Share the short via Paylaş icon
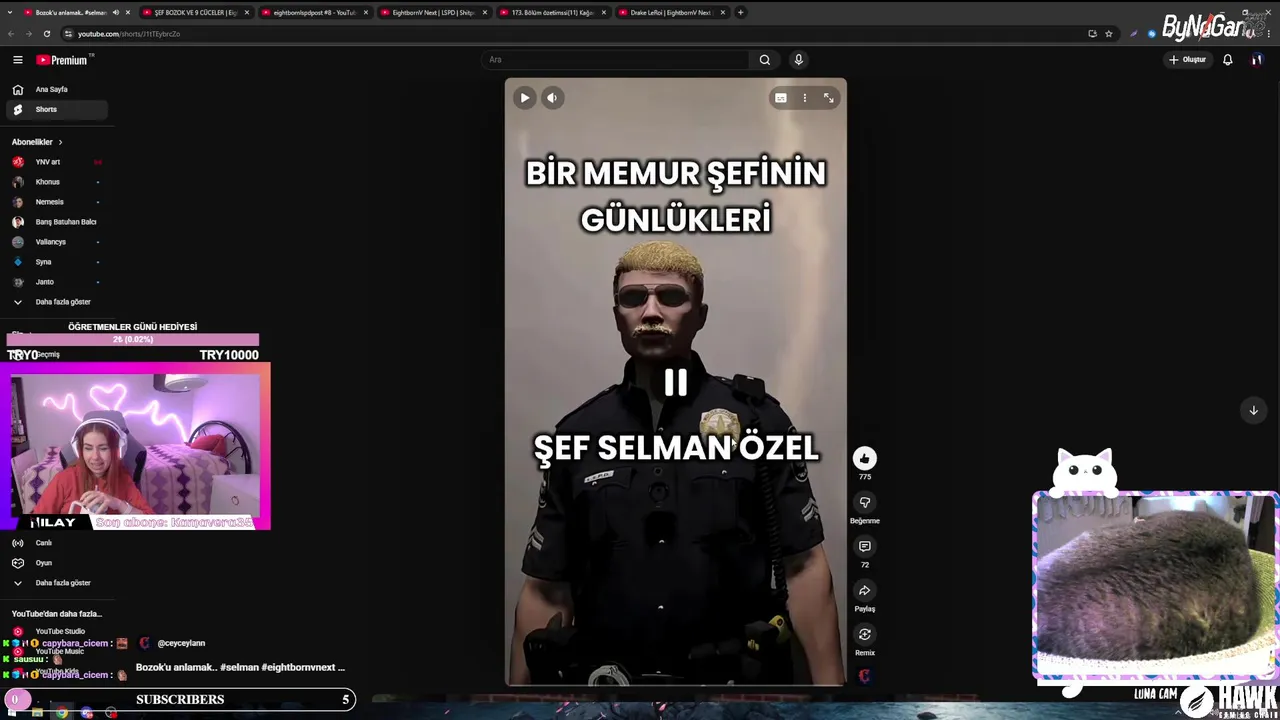 tap(865, 590)
